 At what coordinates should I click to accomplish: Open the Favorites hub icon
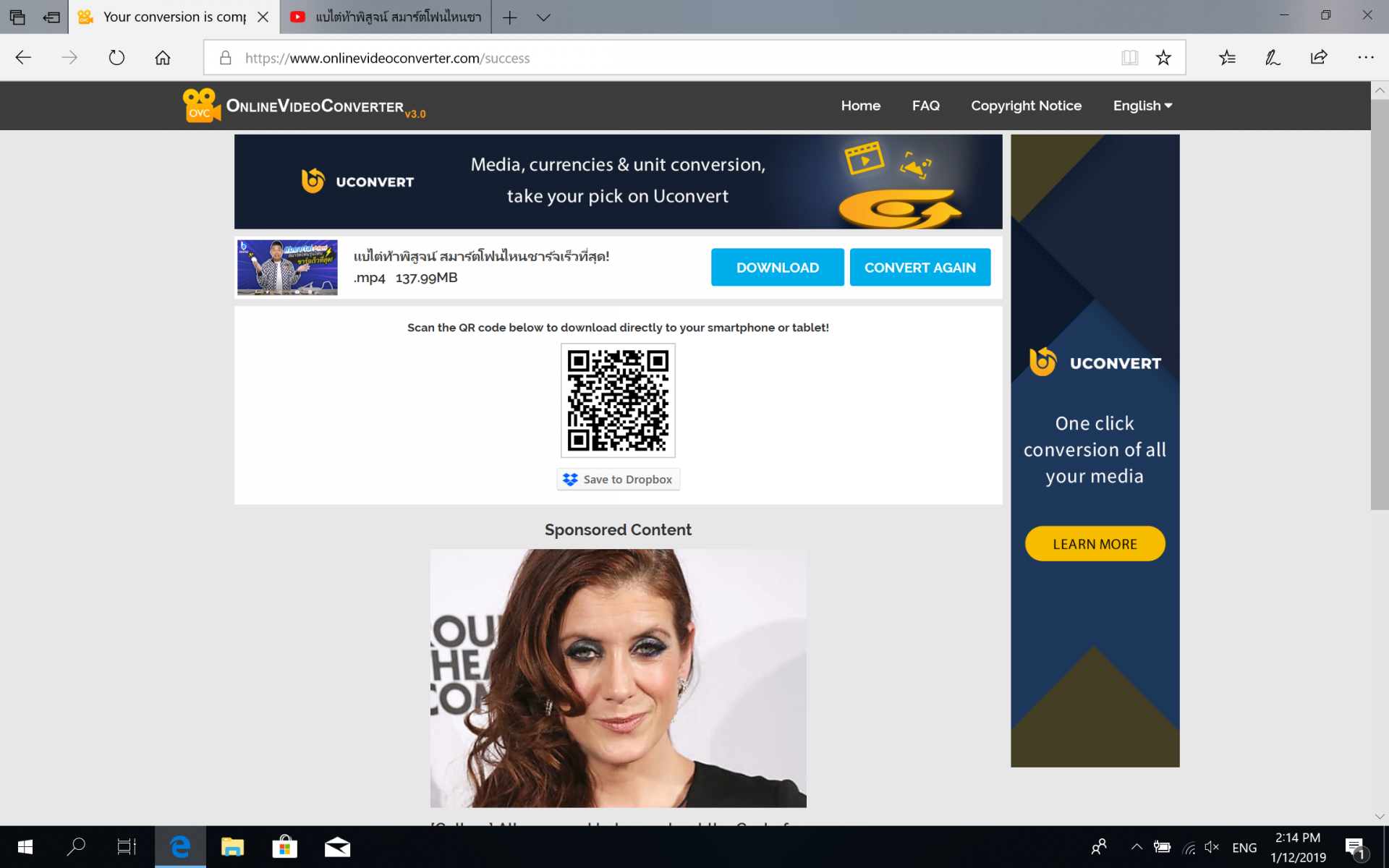1227,58
